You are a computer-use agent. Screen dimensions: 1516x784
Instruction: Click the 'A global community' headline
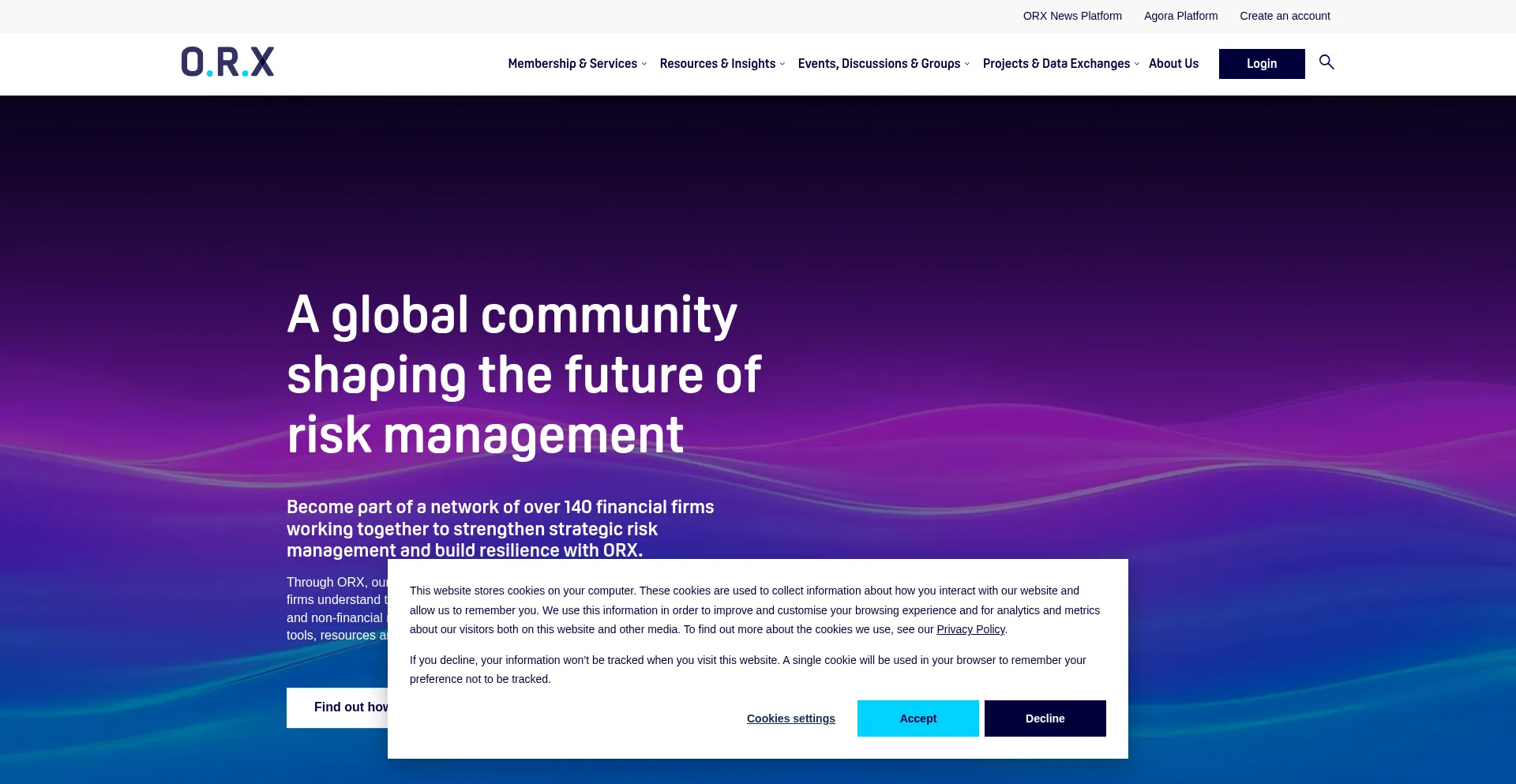coord(523,374)
